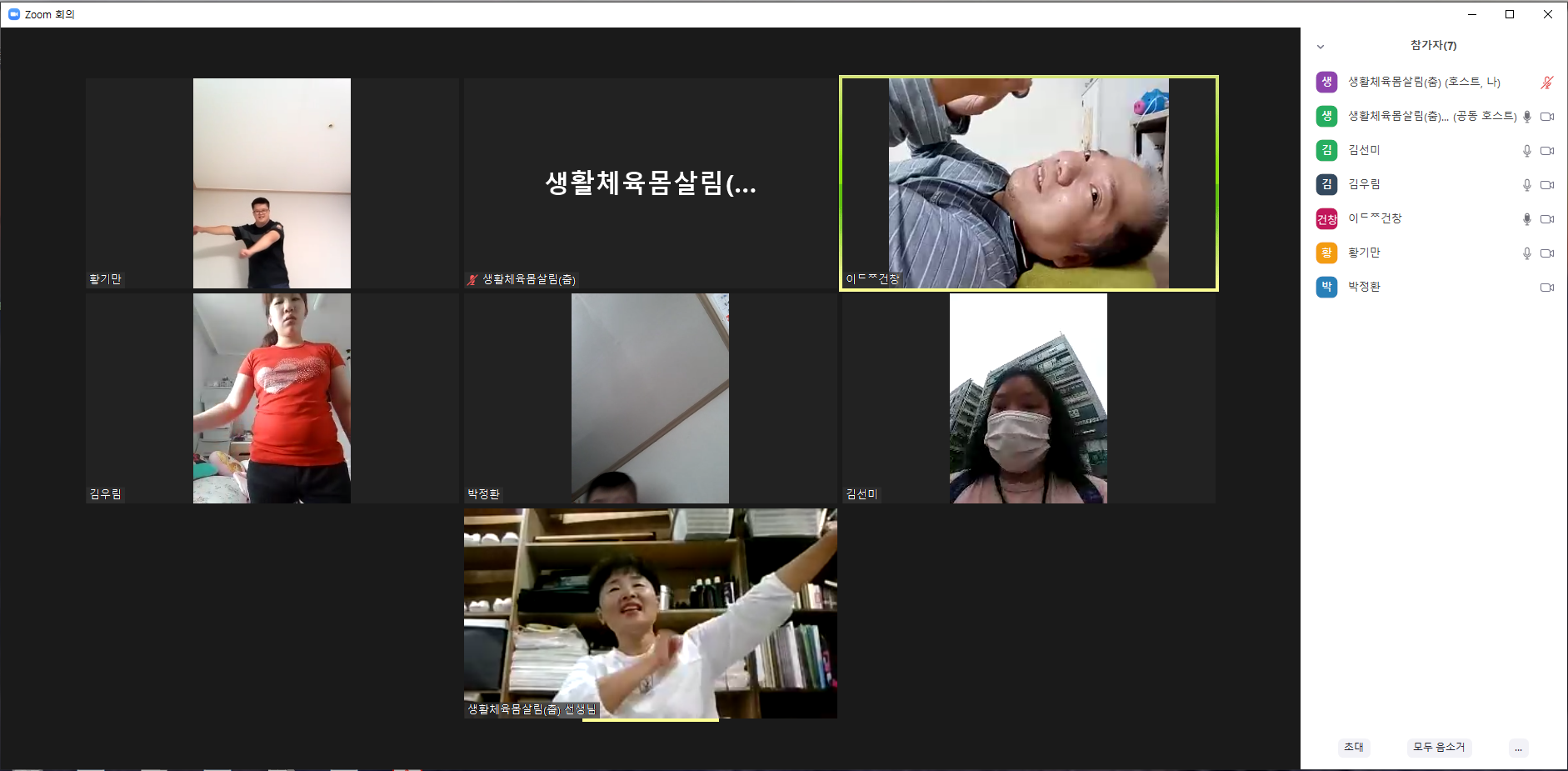
Task: Click the camera icon next to 김선미
Action: click(1547, 151)
